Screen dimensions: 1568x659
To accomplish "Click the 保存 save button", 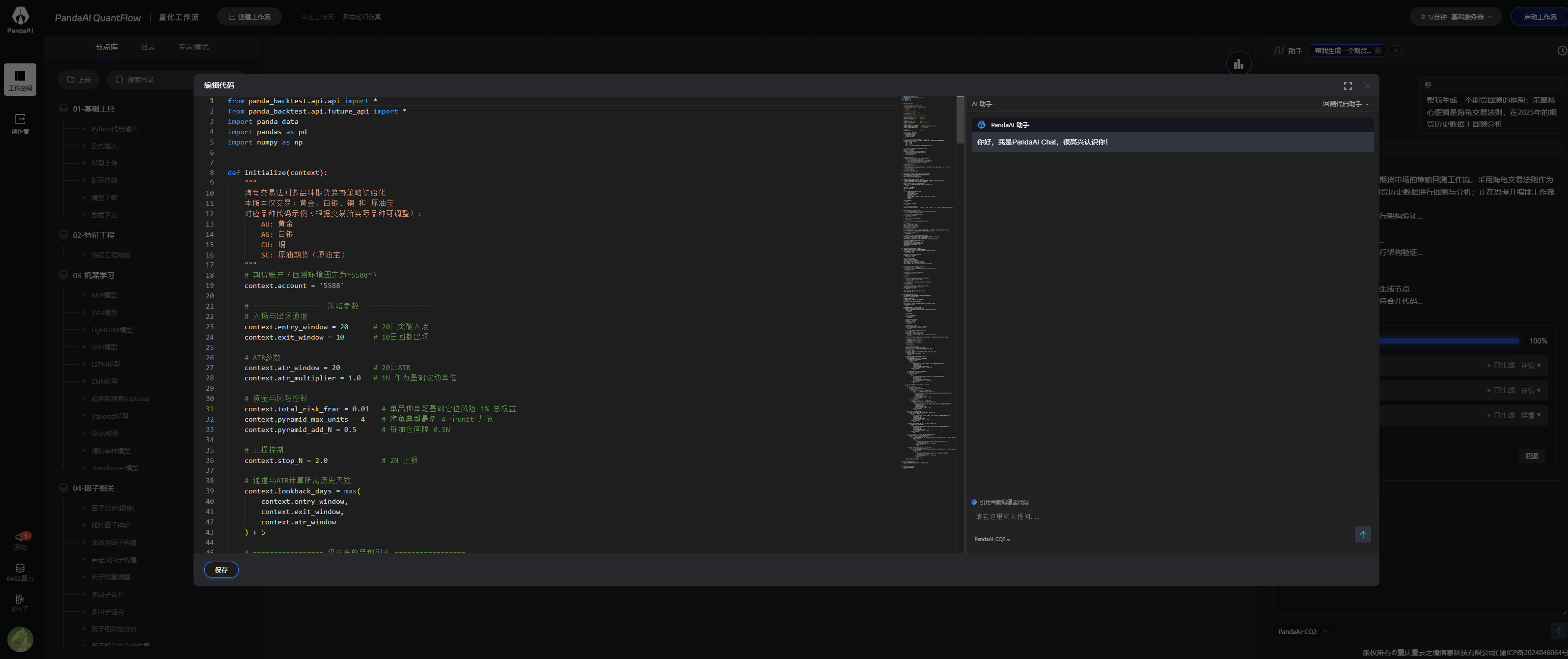I will [x=221, y=570].
